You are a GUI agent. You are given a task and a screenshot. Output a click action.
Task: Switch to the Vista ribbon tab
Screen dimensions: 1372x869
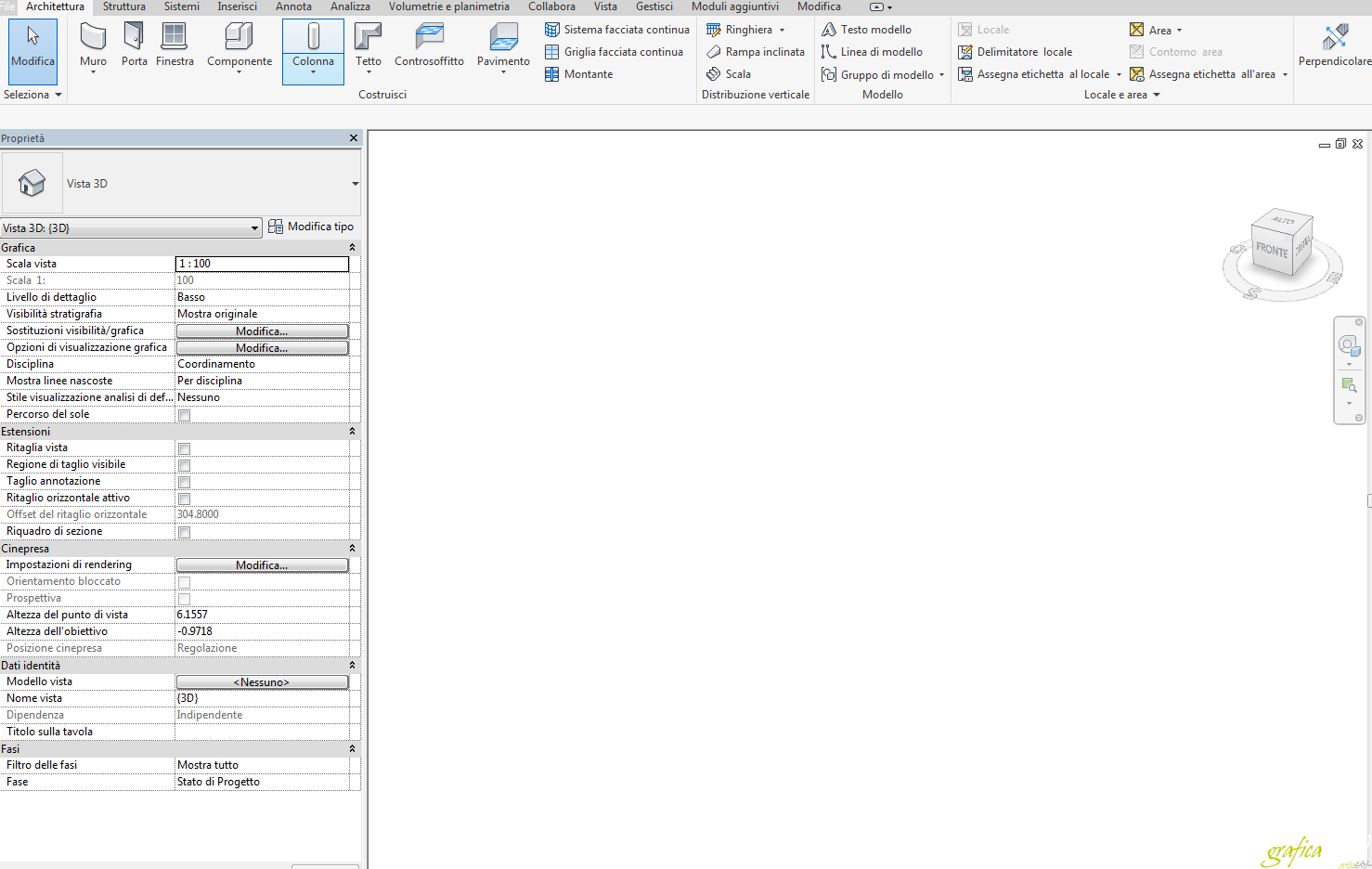[604, 6]
